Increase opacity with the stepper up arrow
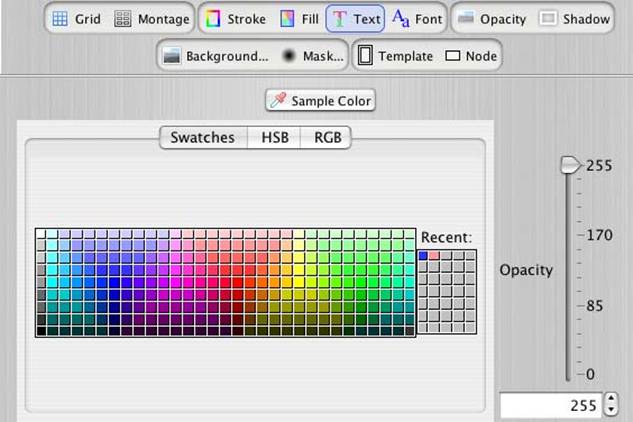 pos(611,399)
